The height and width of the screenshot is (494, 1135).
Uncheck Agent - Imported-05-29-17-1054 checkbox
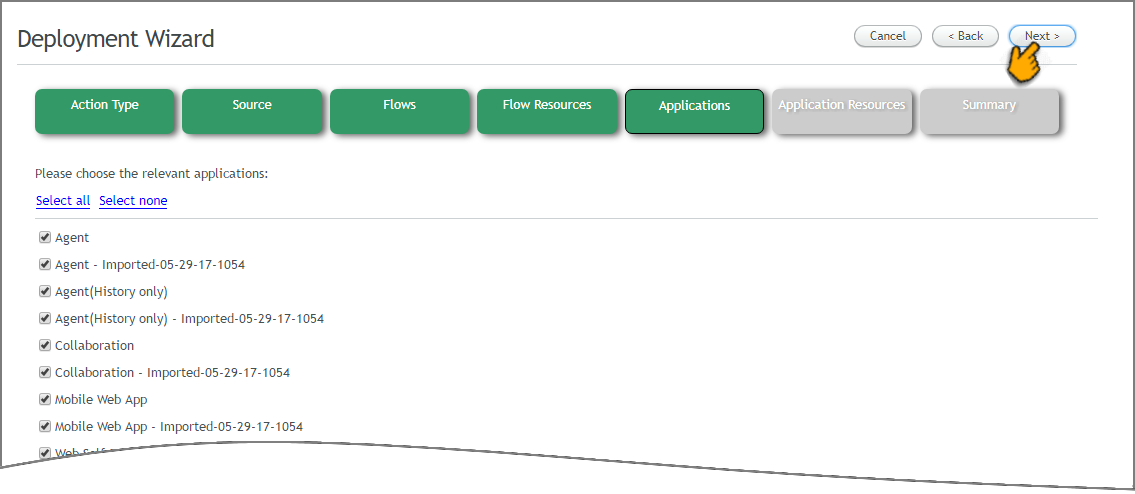45,264
